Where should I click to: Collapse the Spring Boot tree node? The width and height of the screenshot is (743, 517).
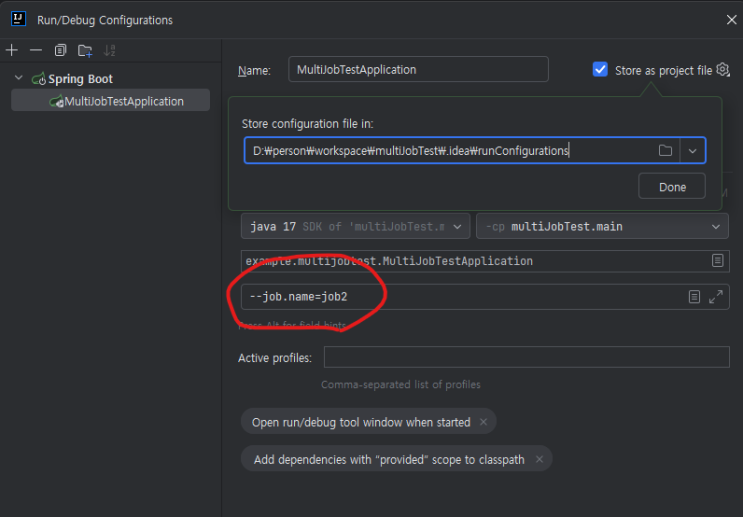(x=18, y=79)
